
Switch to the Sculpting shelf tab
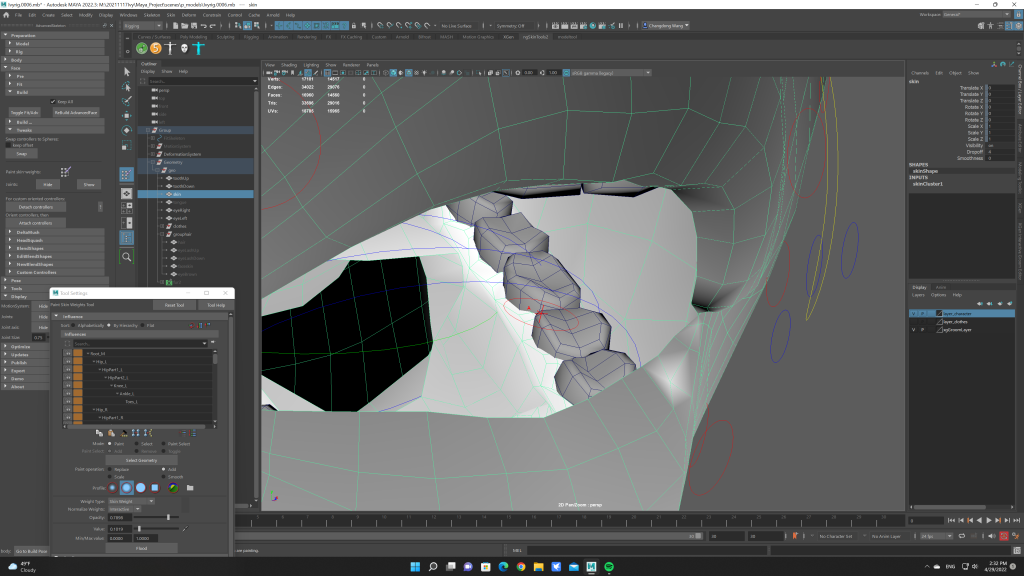click(225, 36)
